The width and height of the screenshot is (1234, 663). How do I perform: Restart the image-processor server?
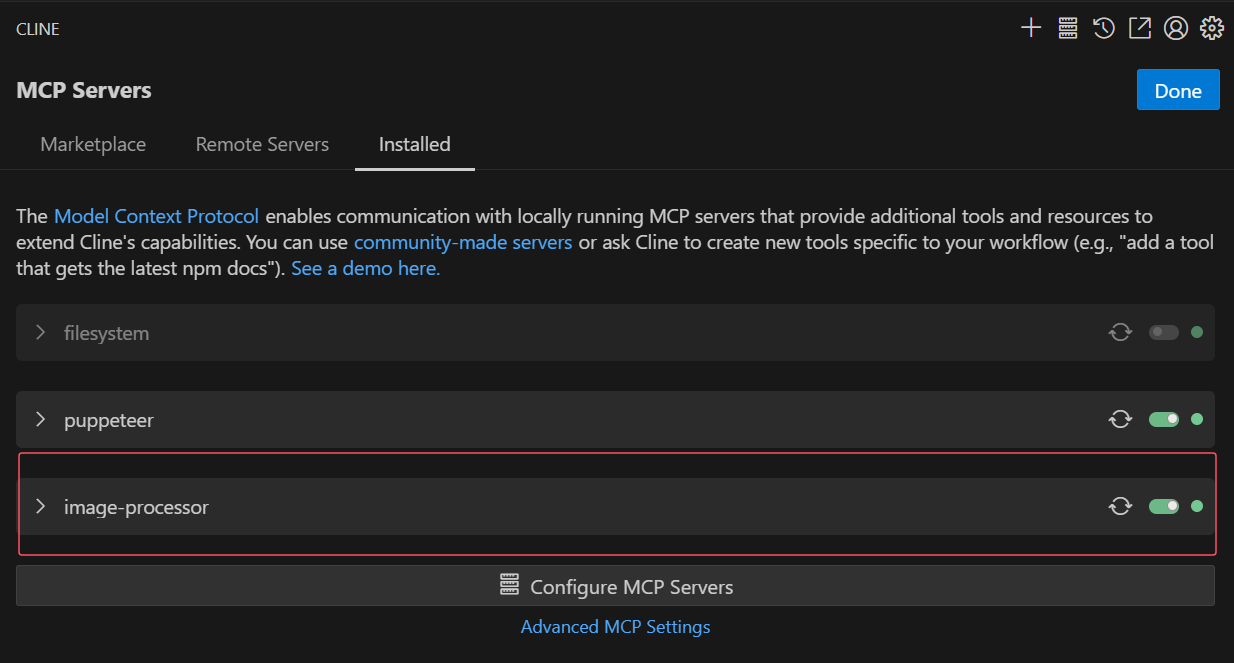pyautogui.click(x=1120, y=506)
